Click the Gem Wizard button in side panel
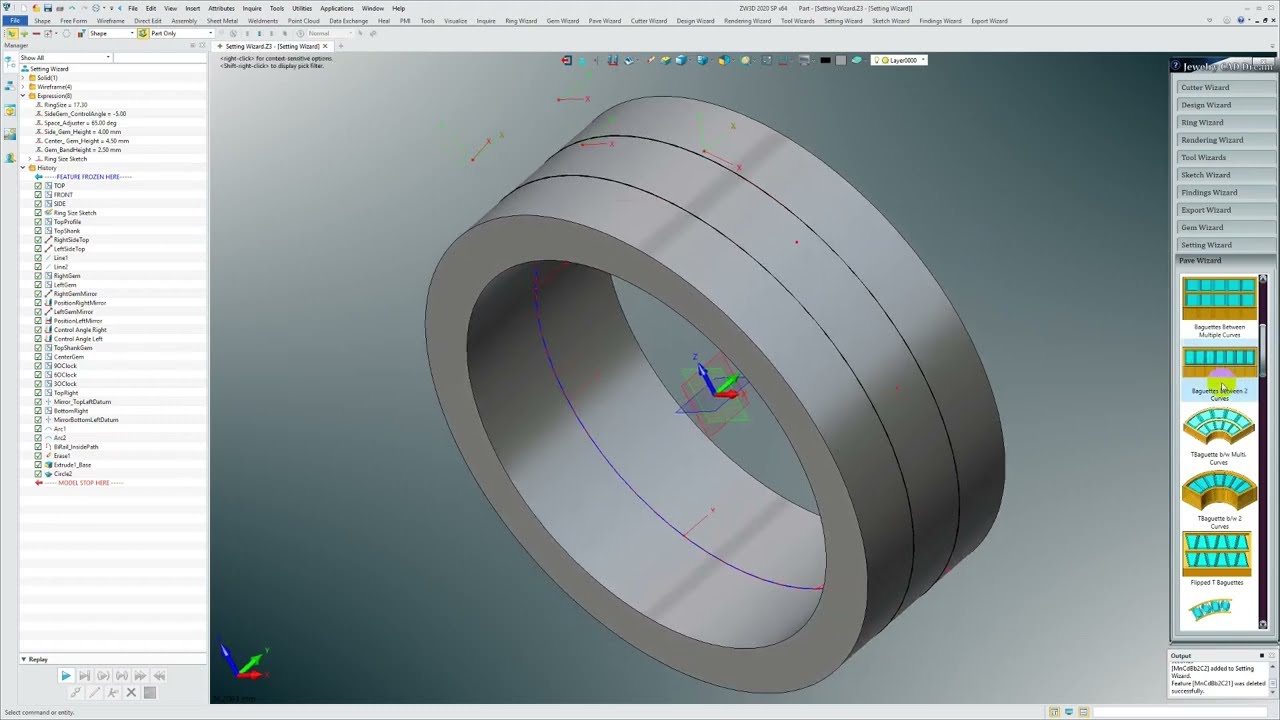Viewport: 1280px width, 720px height. coord(1226,228)
